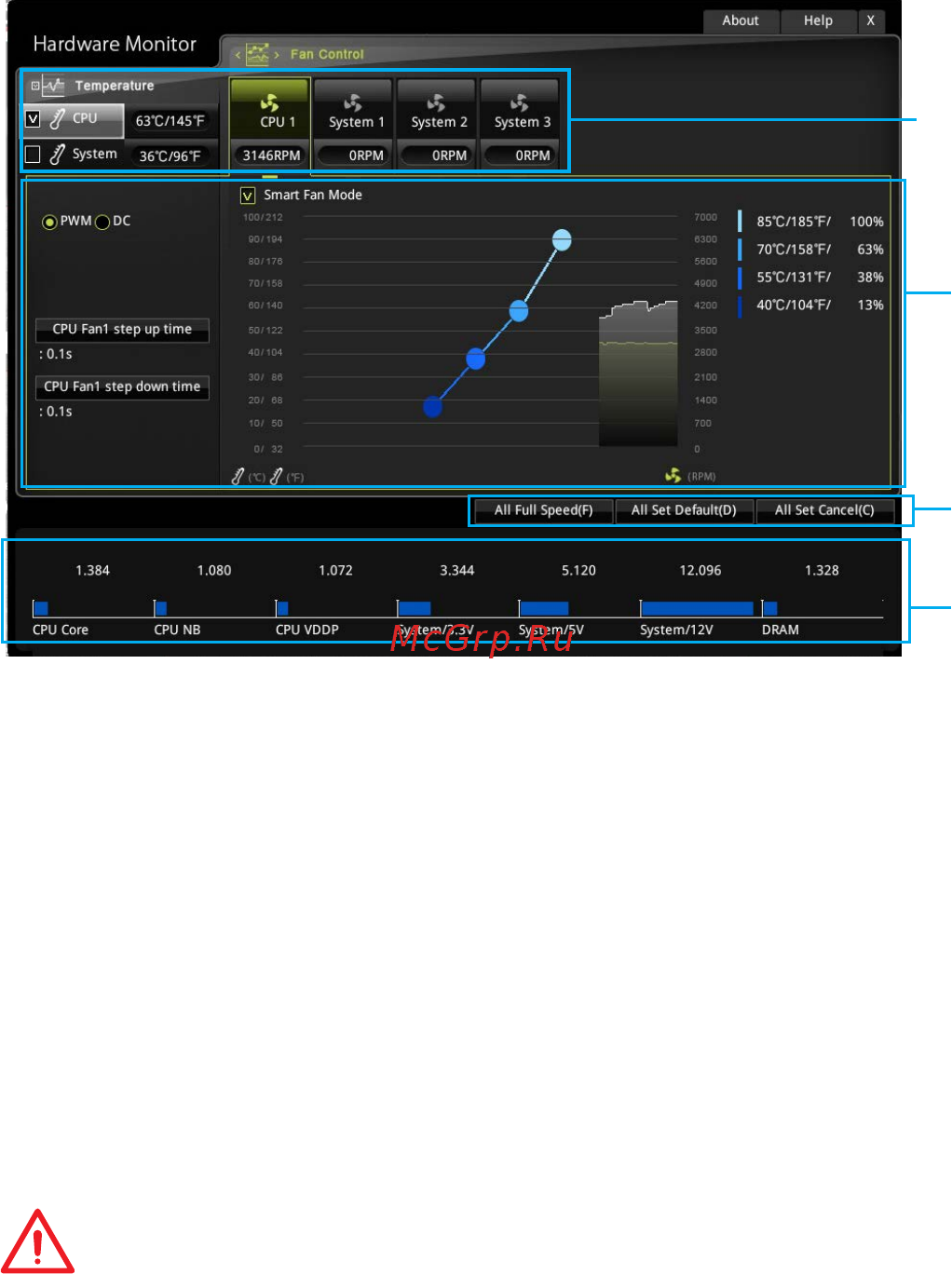Click the 13% fan speed value
Viewport: 952px width, 1274px height.
(870, 305)
